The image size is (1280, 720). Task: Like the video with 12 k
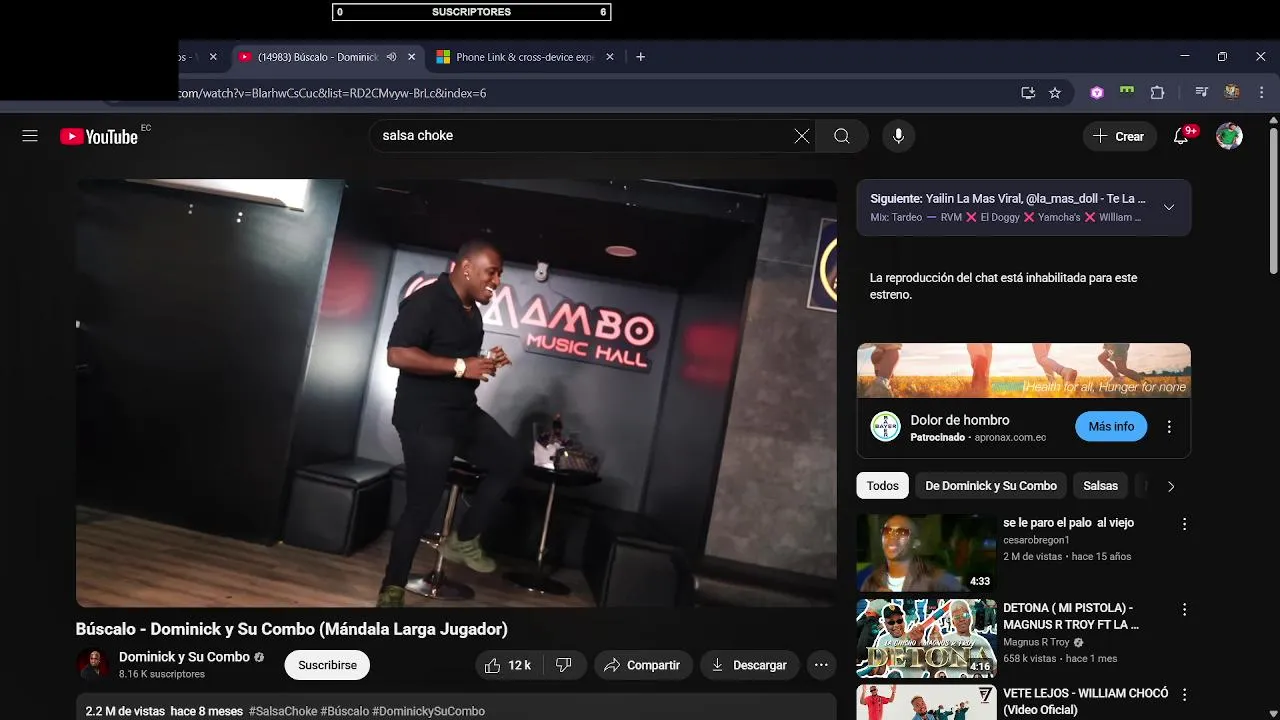tap(509, 665)
